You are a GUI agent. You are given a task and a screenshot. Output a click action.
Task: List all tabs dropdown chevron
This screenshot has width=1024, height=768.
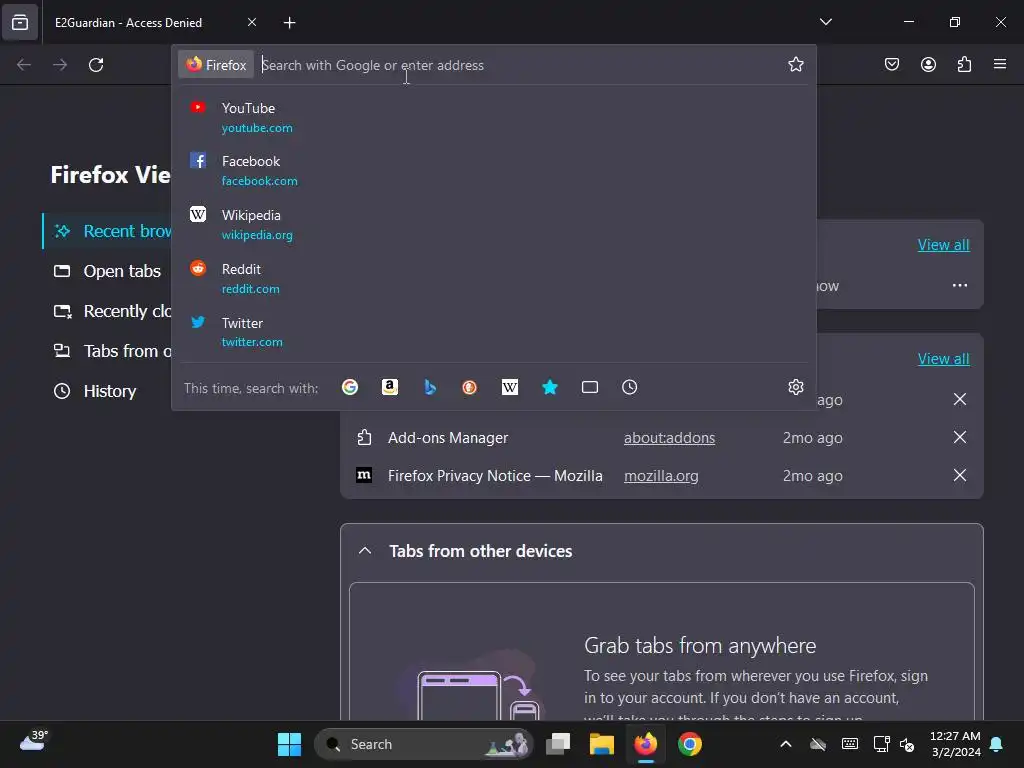(825, 22)
